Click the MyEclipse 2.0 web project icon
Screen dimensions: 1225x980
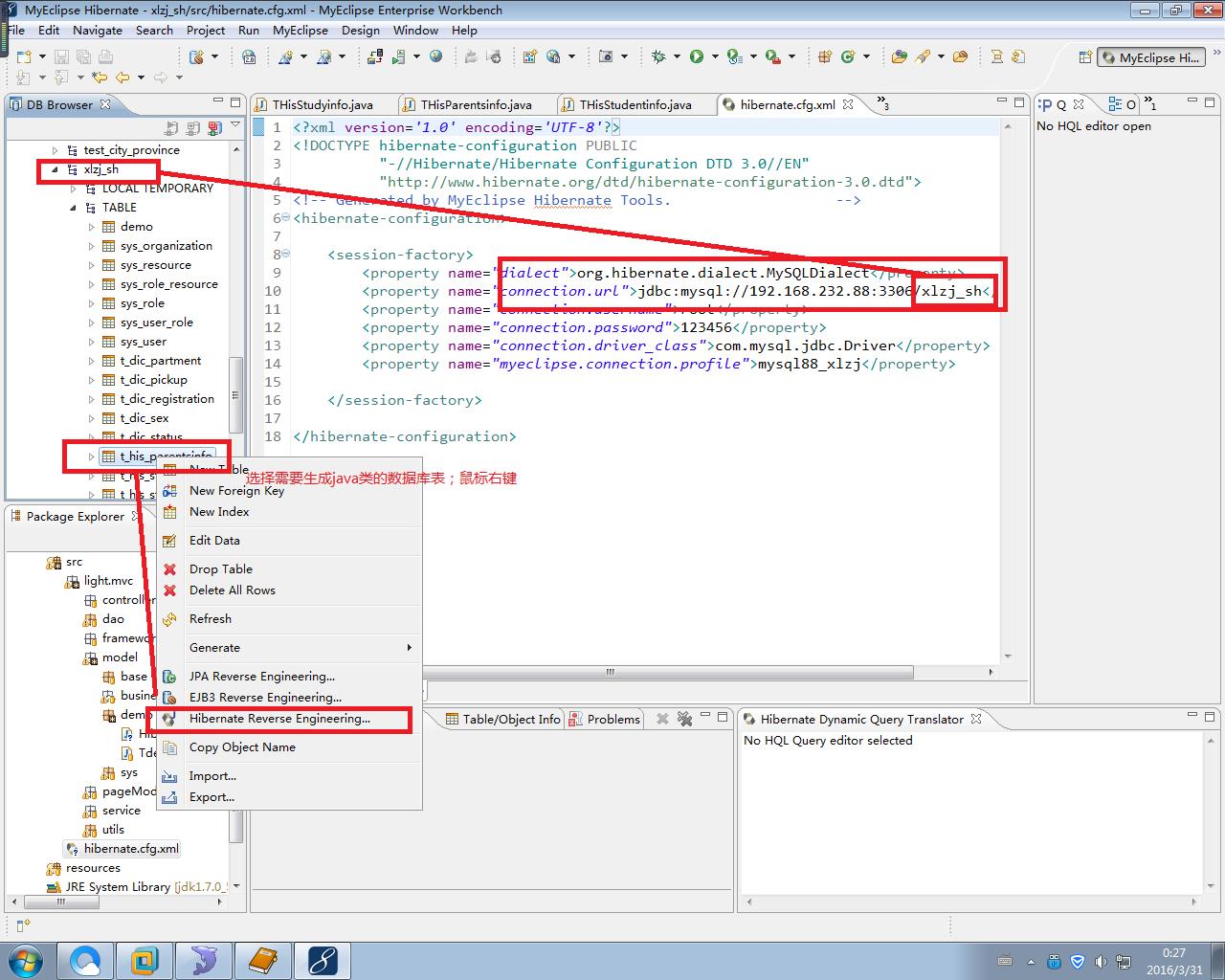pyautogui.click(x=249, y=56)
